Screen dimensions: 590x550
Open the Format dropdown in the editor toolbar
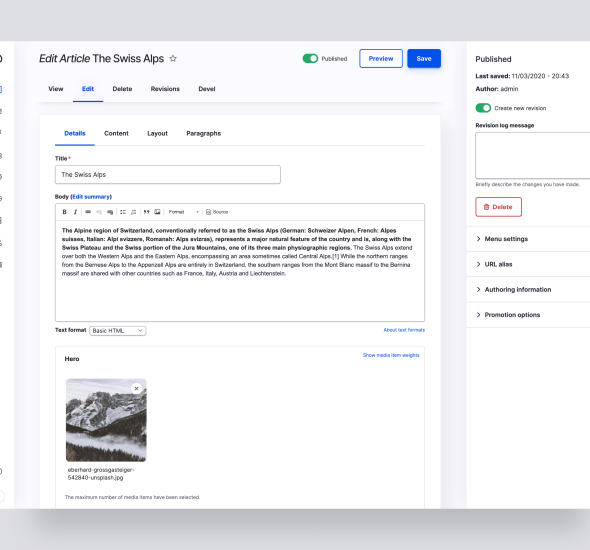click(183, 212)
